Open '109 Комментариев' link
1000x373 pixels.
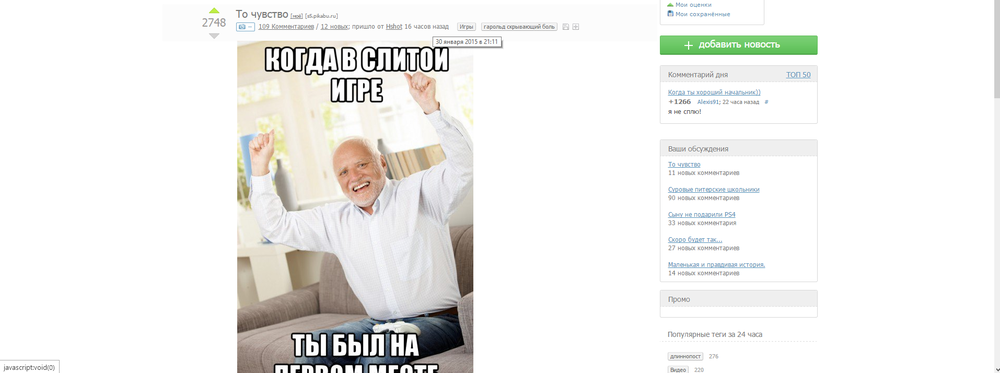tap(286, 27)
